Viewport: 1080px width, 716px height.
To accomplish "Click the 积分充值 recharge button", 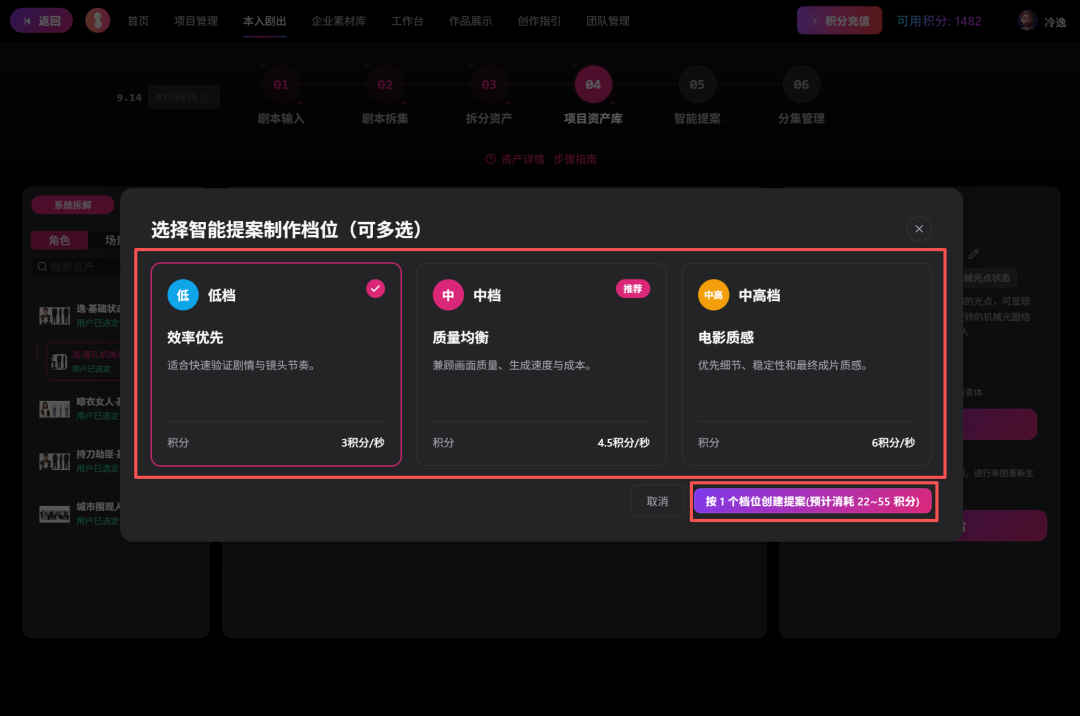I will (x=839, y=21).
